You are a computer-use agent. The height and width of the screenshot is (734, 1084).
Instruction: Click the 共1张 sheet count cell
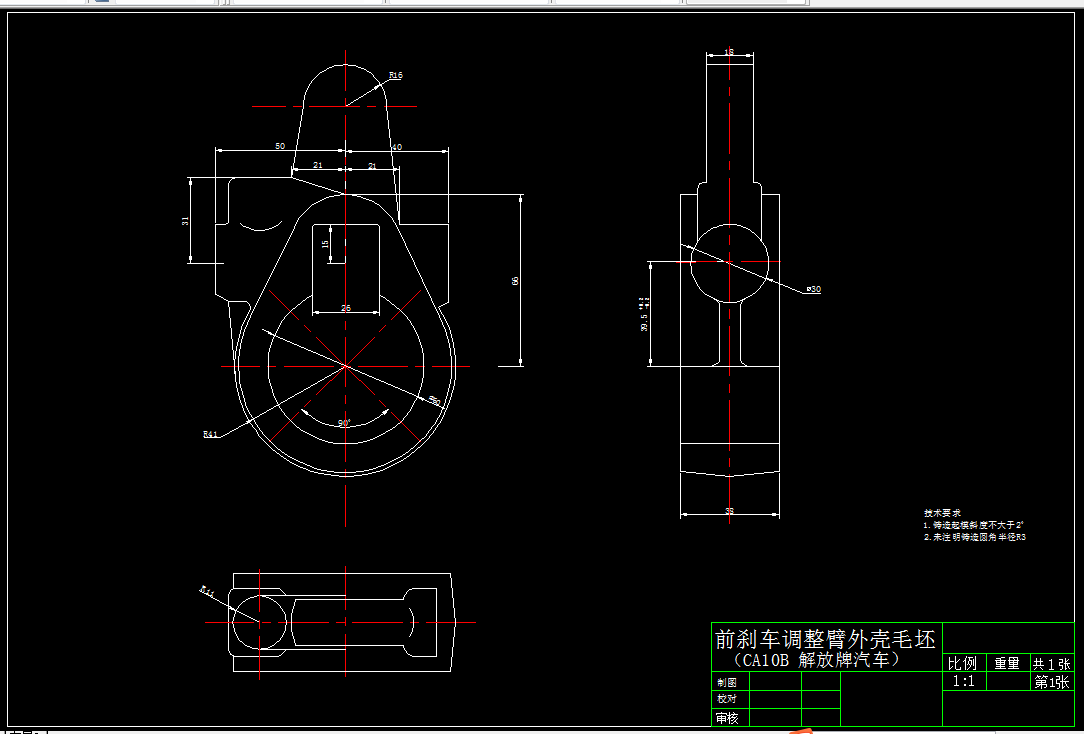(1052, 664)
